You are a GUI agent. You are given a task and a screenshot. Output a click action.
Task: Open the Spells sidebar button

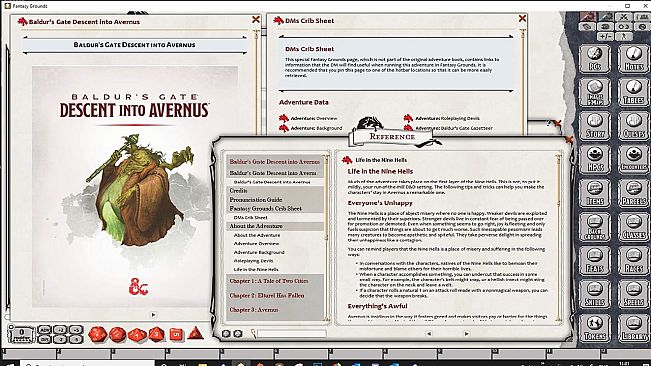coord(634,294)
